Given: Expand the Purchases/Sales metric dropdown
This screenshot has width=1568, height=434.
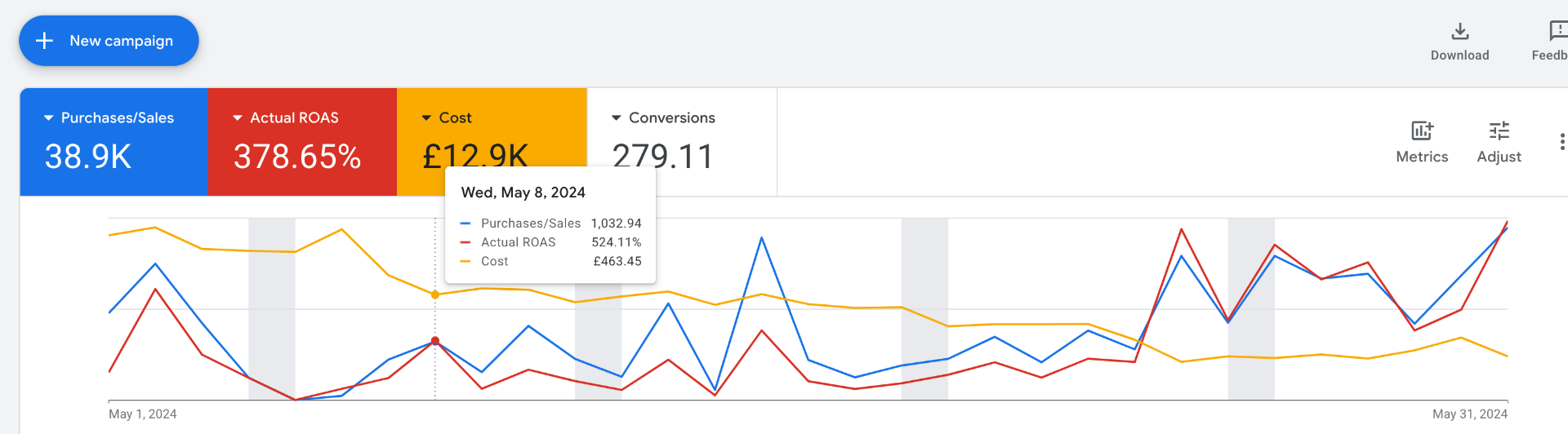Looking at the screenshot, I should 49,118.
